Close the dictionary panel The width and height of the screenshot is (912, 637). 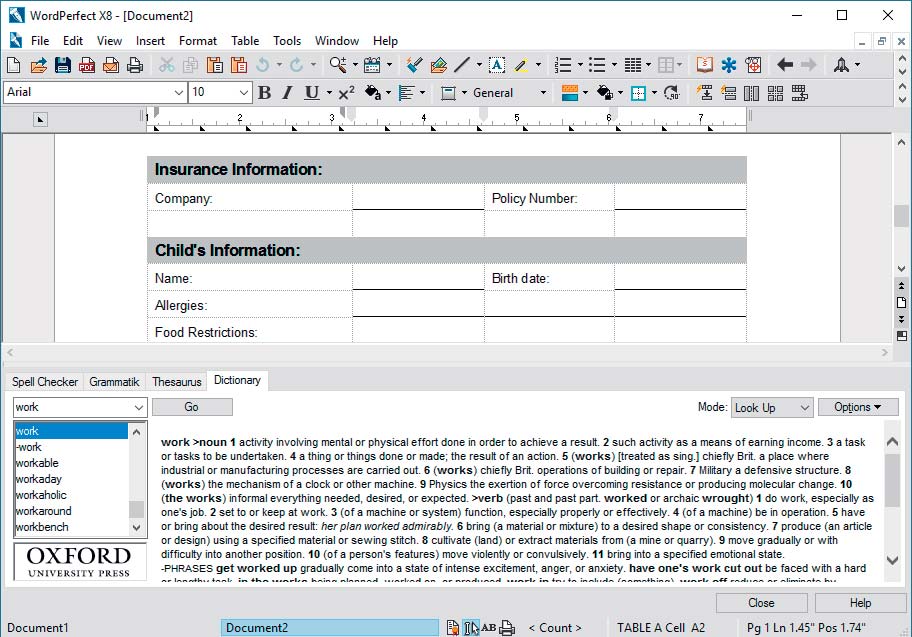[x=761, y=603]
